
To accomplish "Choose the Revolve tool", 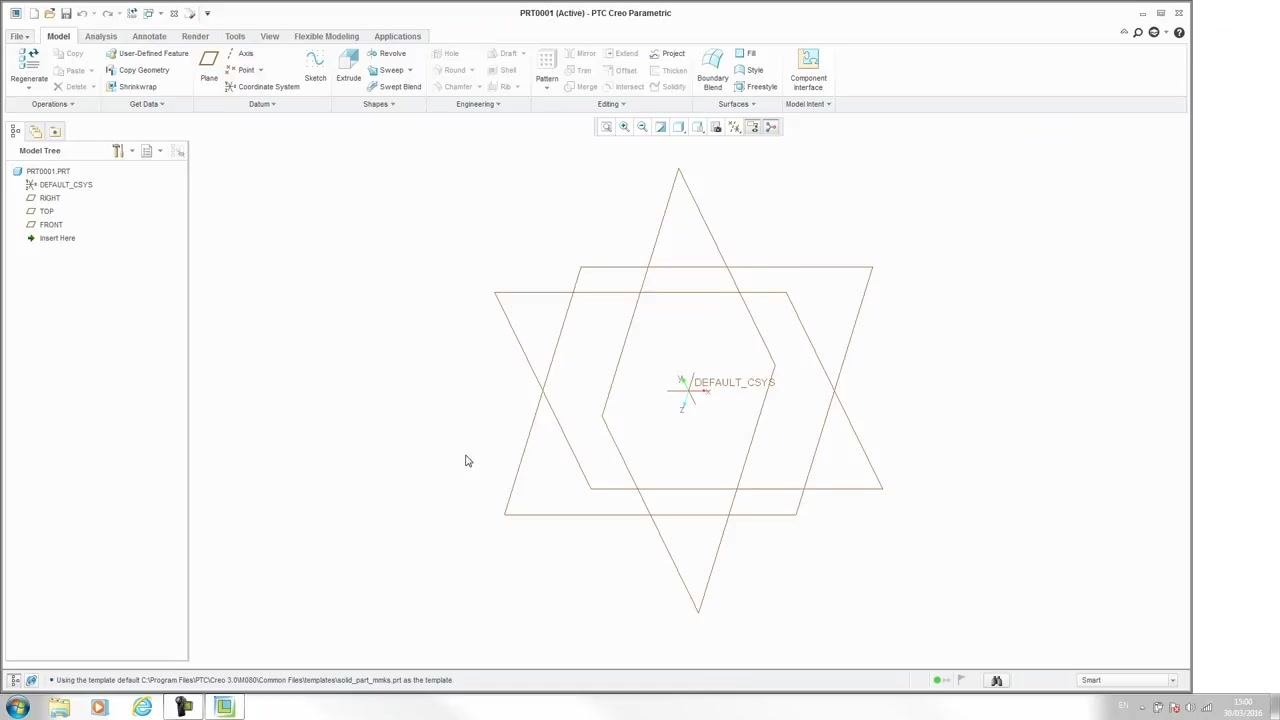I will click(386, 53).
